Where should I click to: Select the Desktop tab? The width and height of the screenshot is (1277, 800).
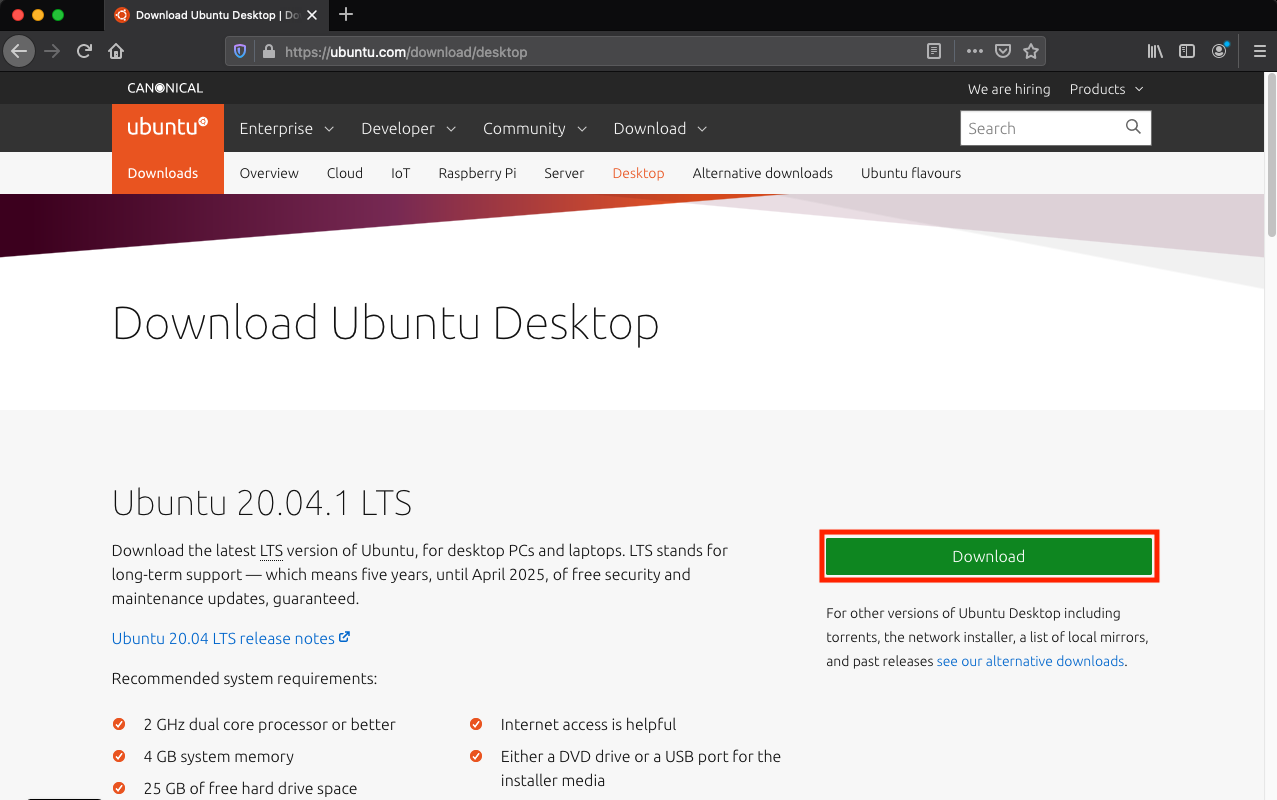638,173
